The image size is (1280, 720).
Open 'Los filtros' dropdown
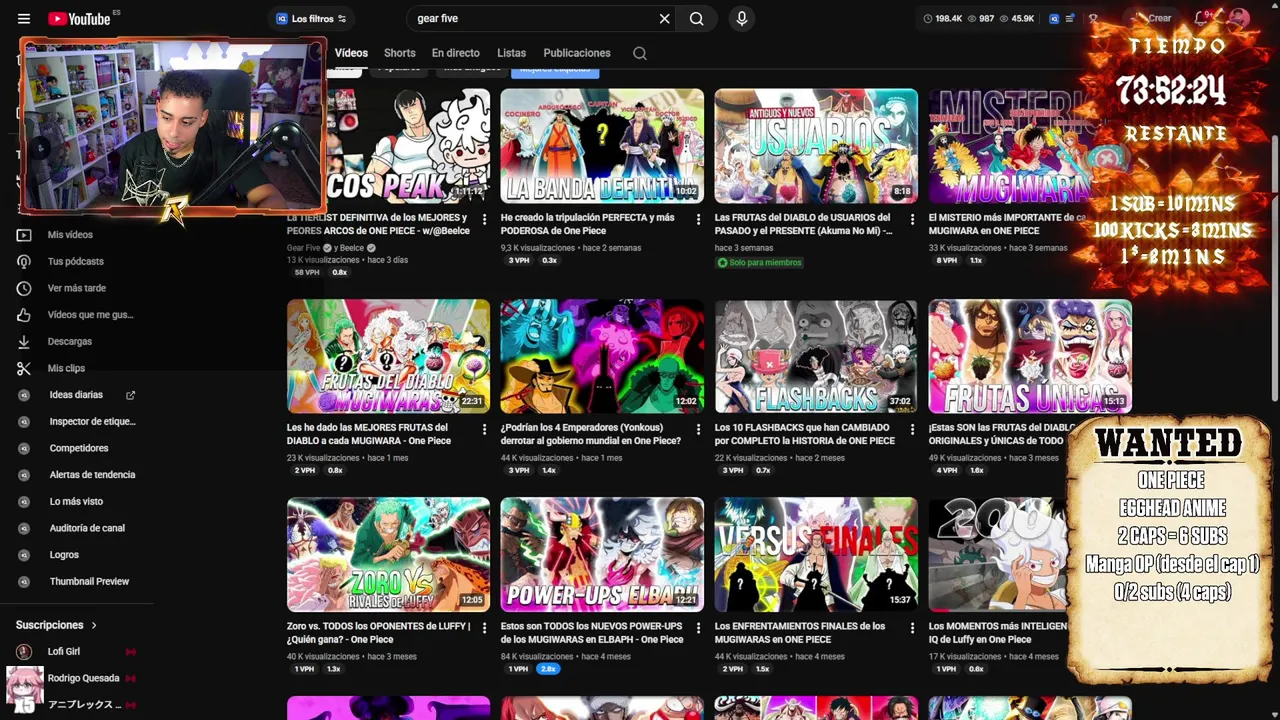point(311,18)
